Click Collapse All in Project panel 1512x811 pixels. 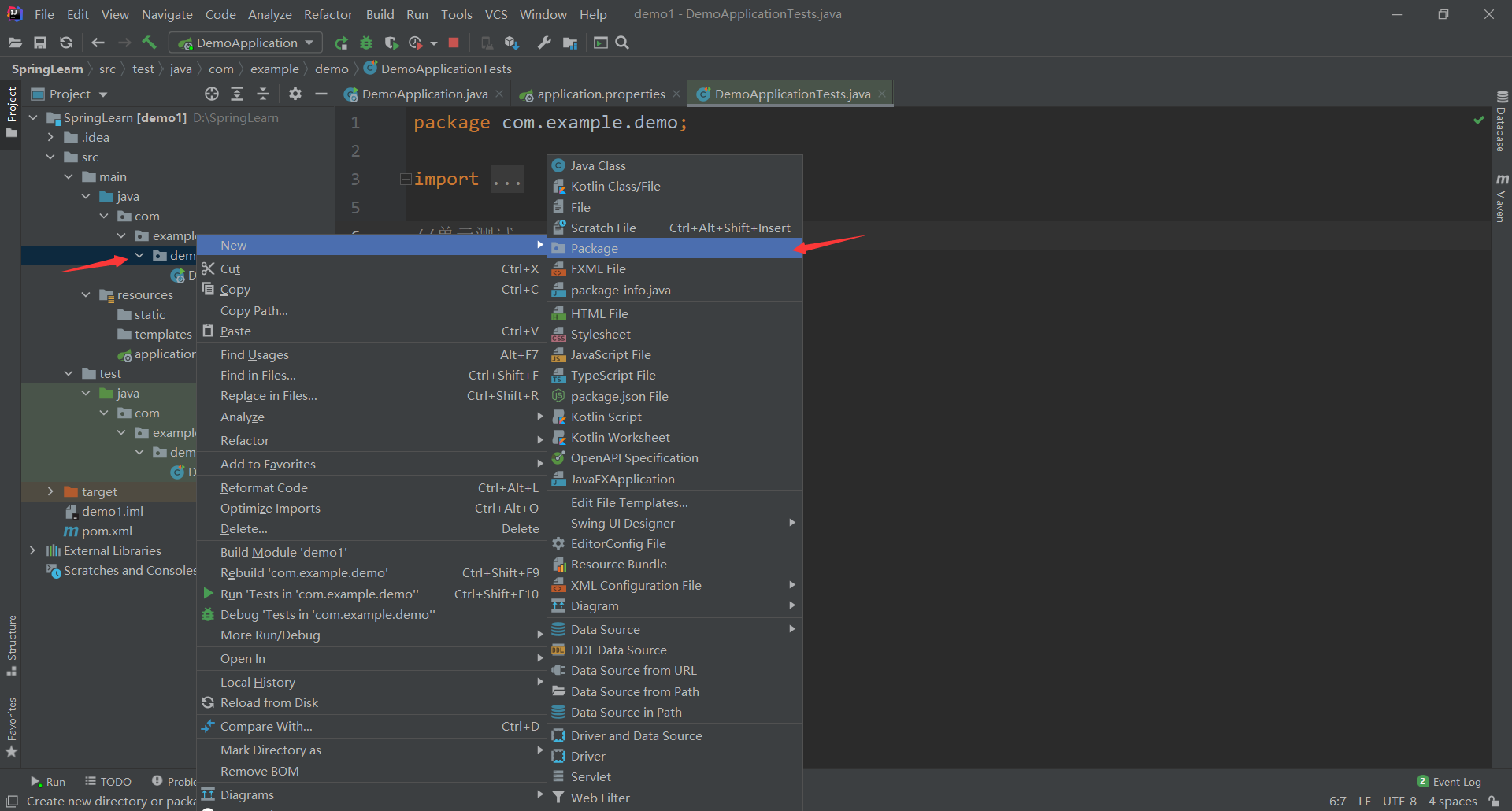click(x=263, y=94)
